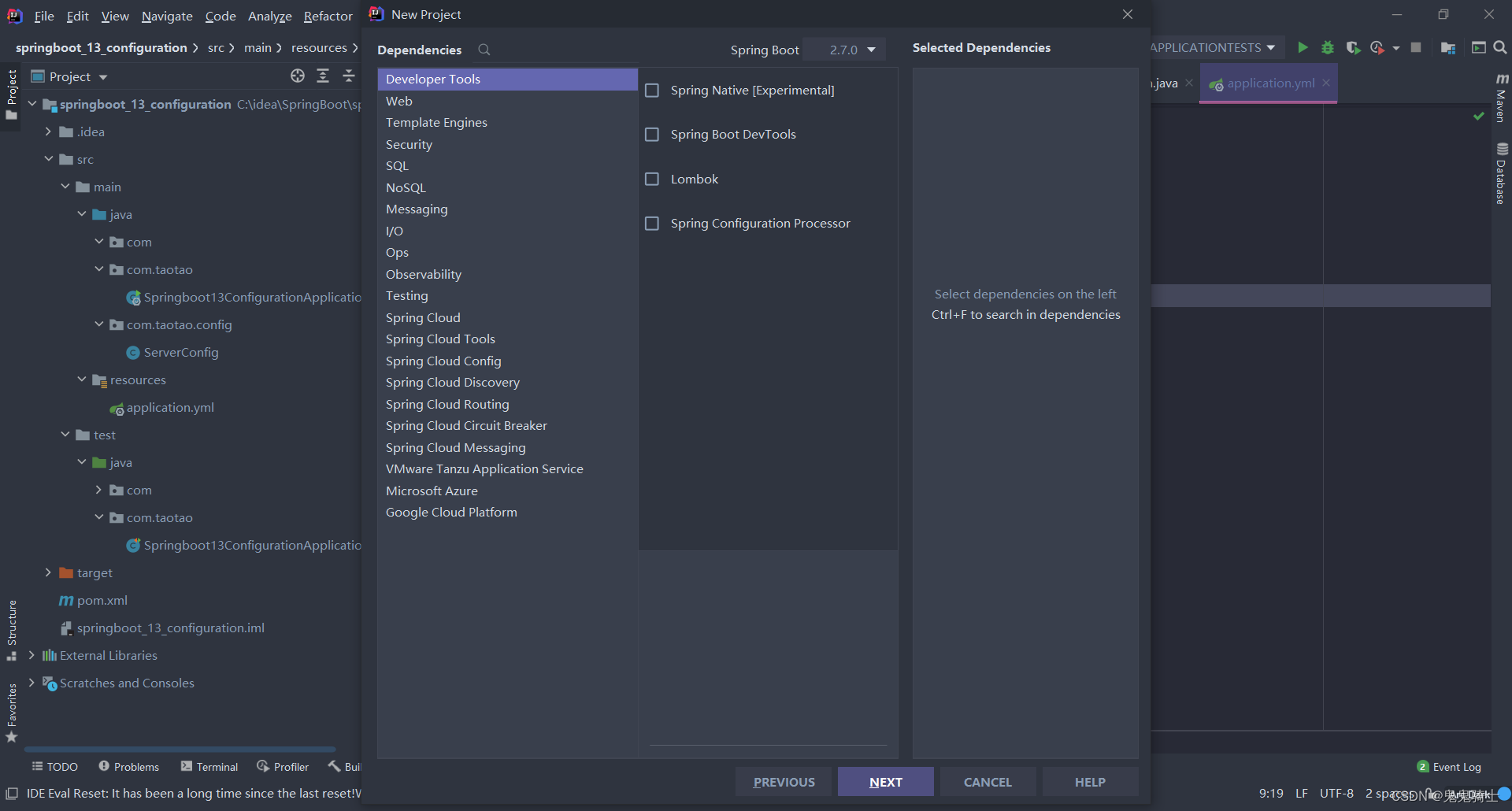1512x811 pixels.
Task: Check the Lombok dependency
Action: tap(652, 180)
